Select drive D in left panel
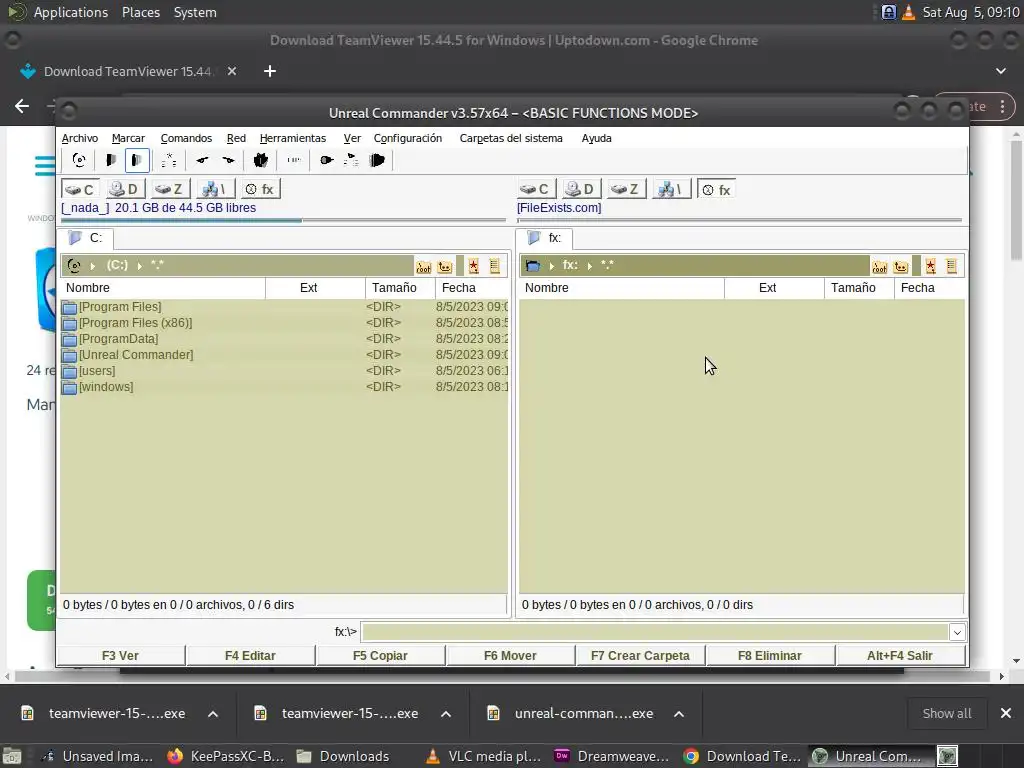 tap(125, 189)
